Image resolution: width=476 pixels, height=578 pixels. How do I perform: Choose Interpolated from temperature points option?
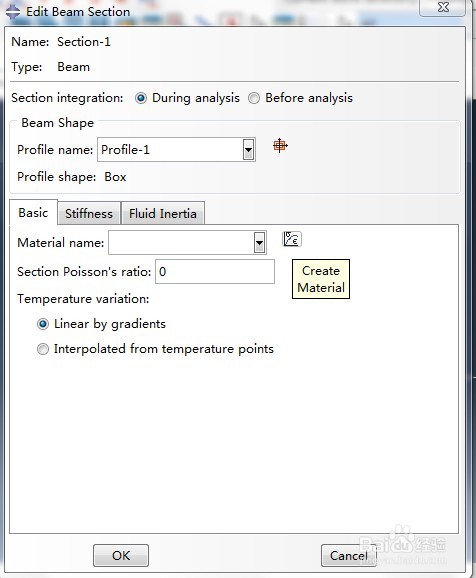43,349
